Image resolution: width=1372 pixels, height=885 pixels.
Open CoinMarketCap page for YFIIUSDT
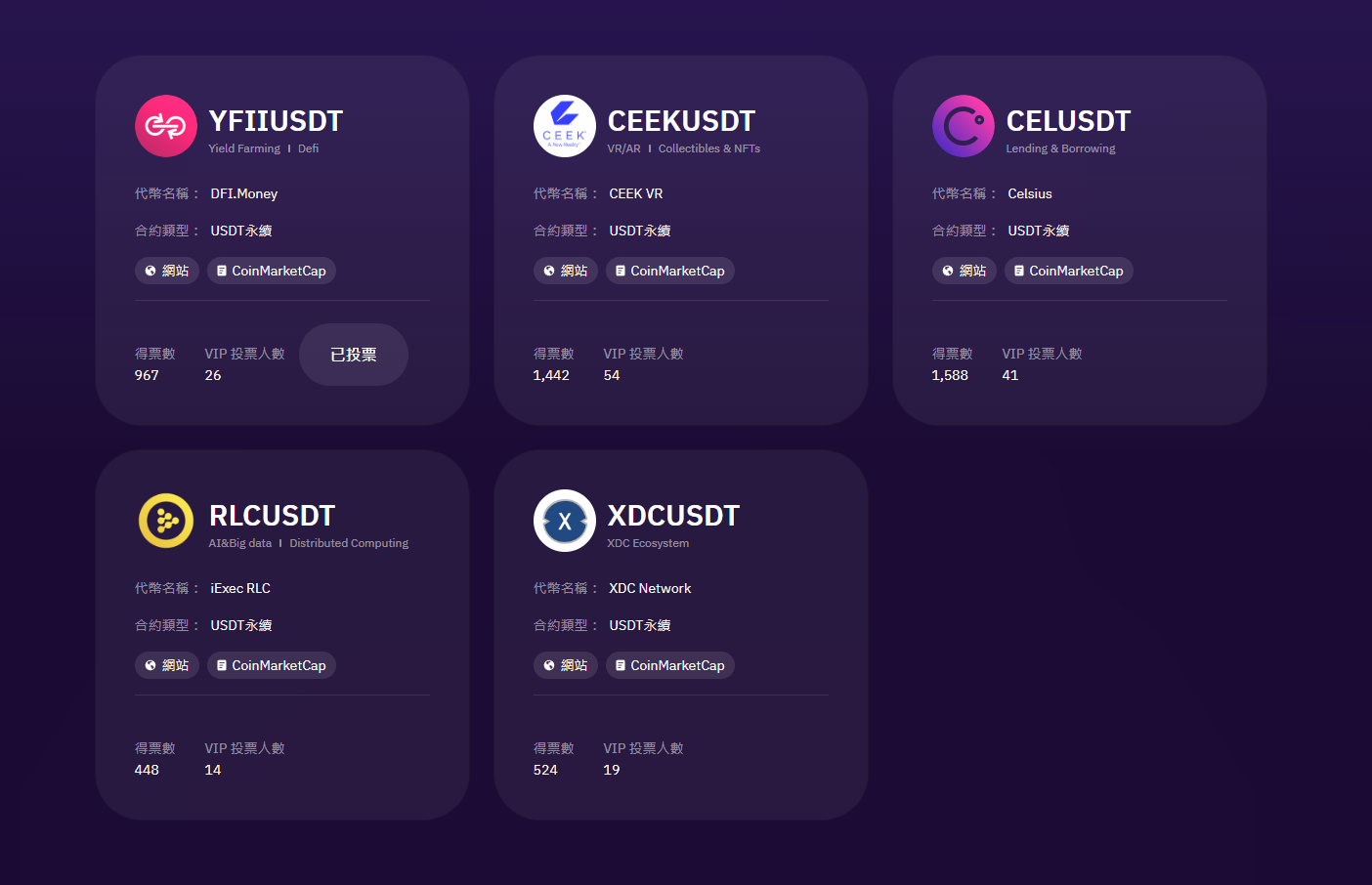tap(272, 271)
